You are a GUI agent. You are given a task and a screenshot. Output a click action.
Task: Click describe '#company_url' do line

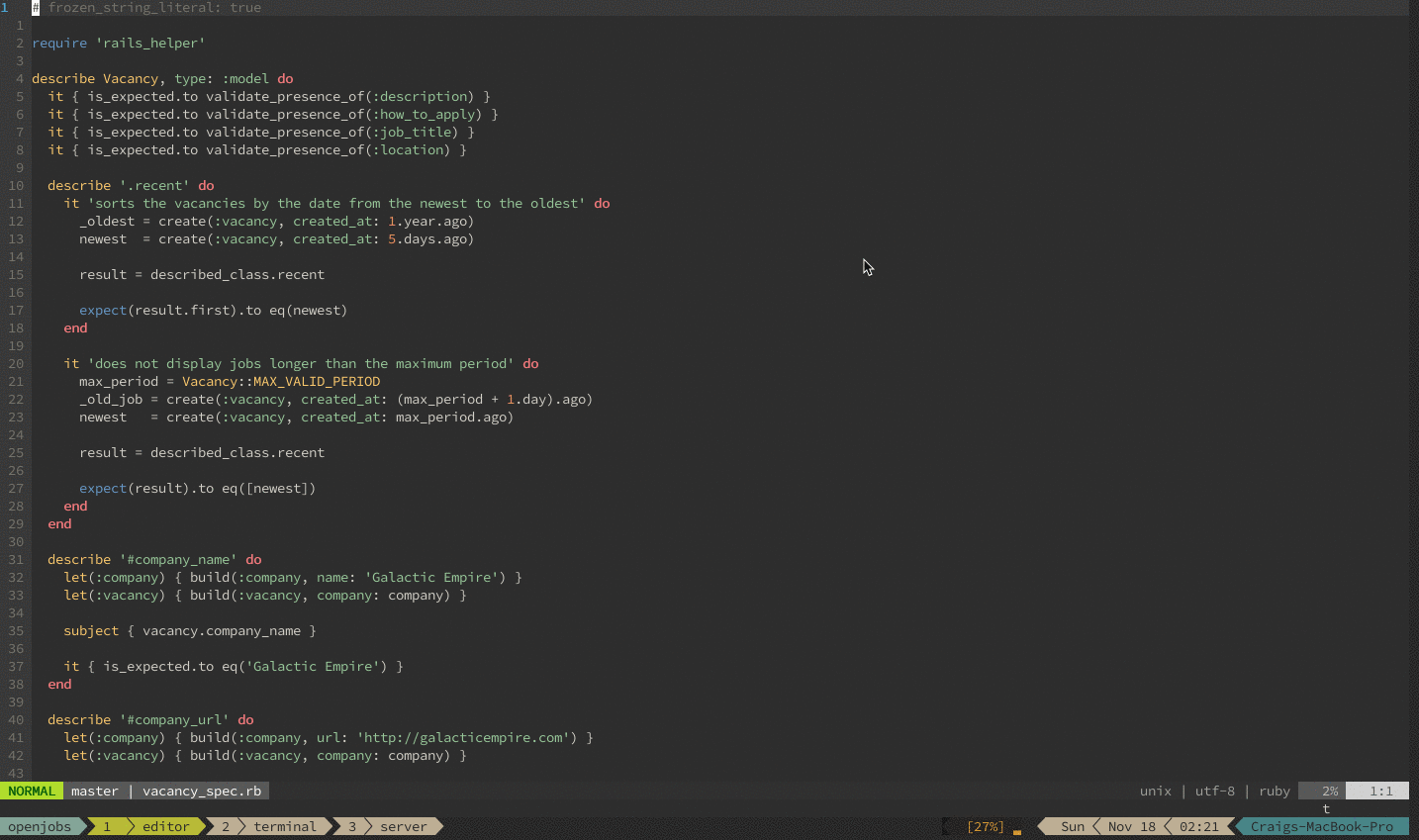pos(150,720)
